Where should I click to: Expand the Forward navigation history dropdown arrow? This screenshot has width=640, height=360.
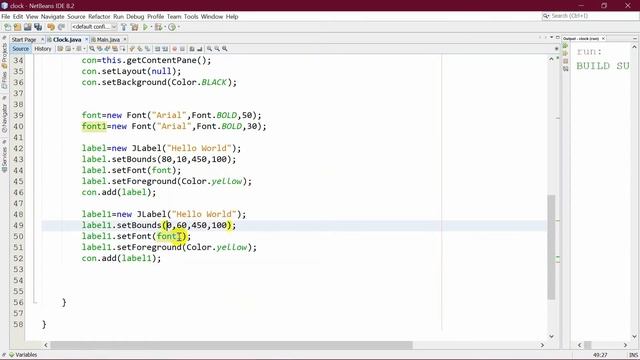tap(84, 49)
